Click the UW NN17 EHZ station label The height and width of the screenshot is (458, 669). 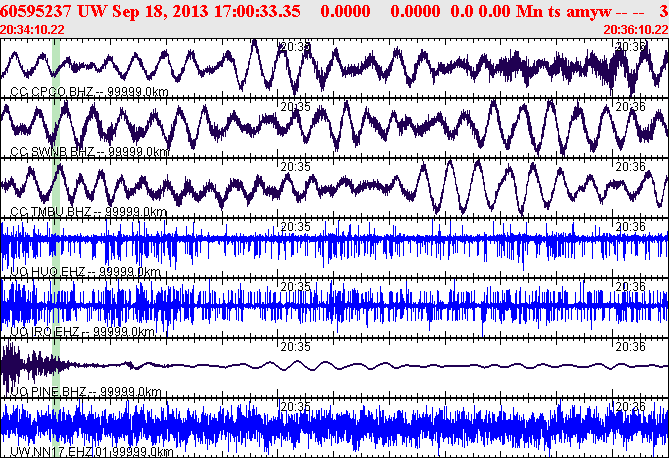[92, 452]
